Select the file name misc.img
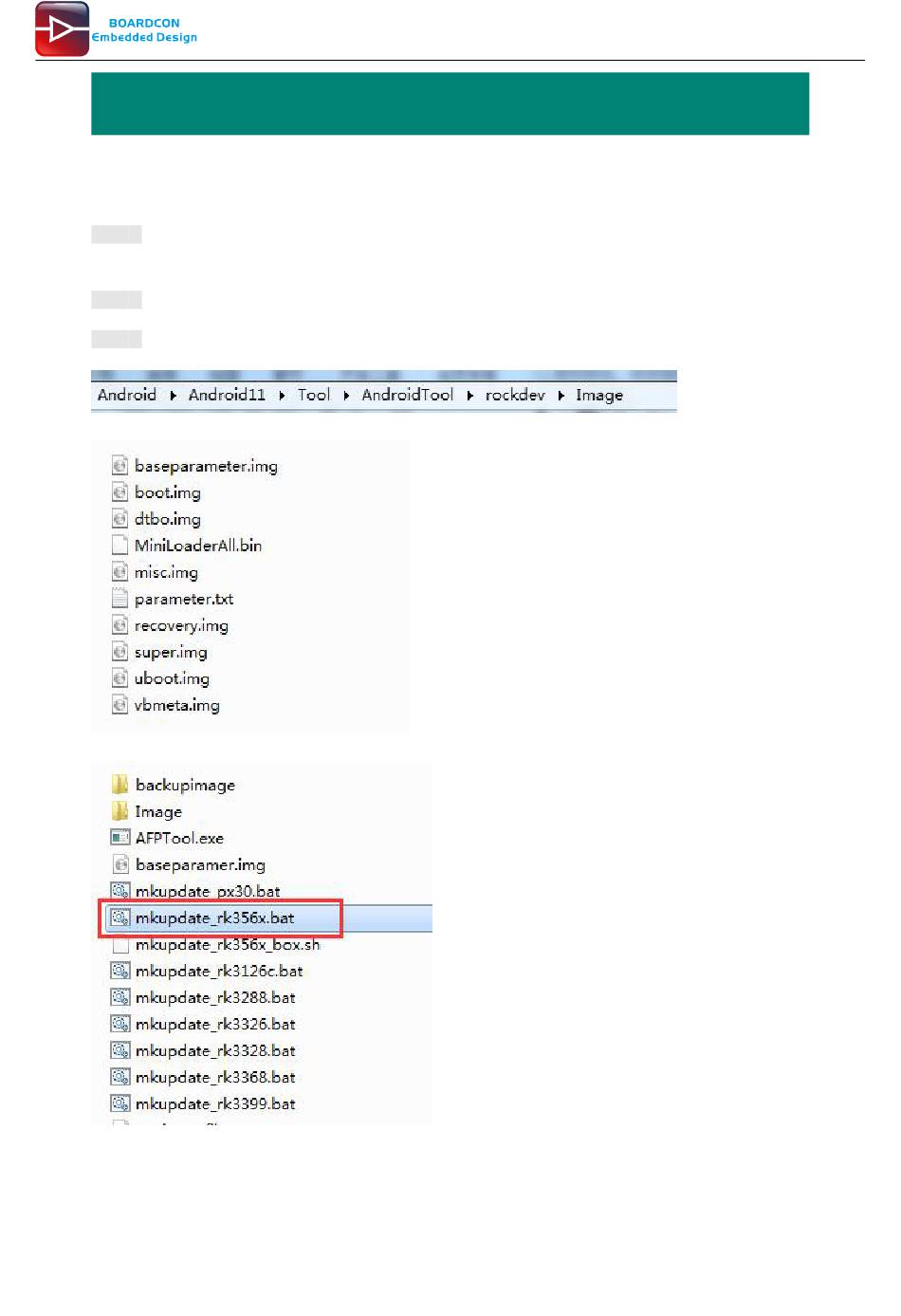901x1316 pixels. [166, 572]
